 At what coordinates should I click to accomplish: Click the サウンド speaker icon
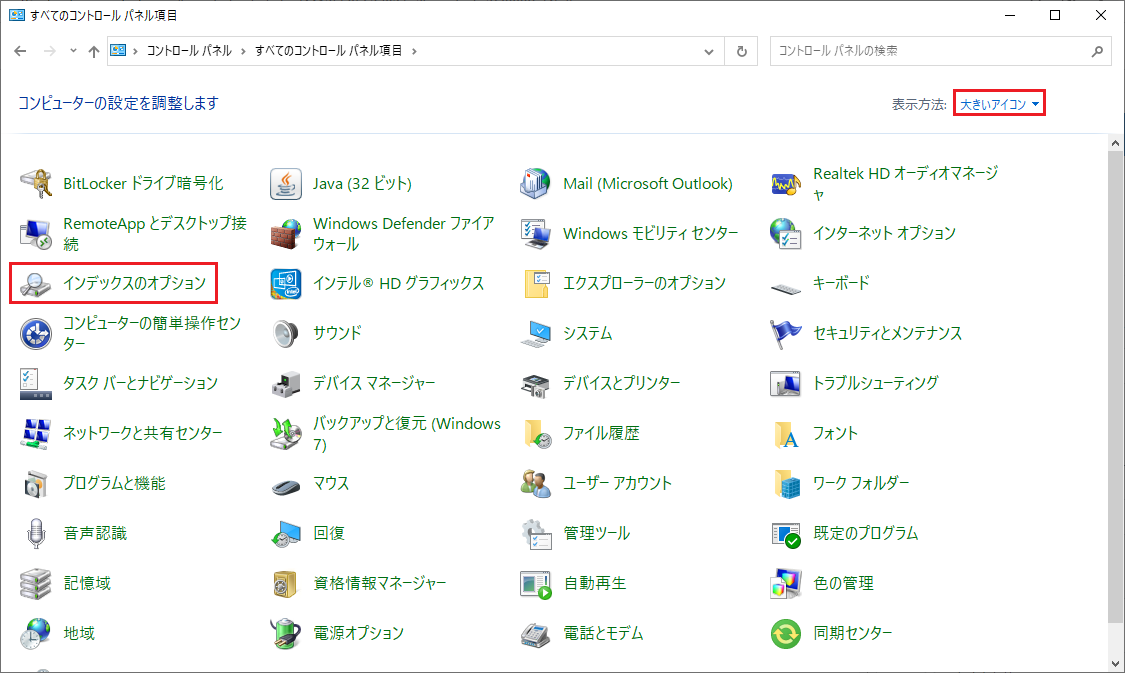(x=286, y=333)
